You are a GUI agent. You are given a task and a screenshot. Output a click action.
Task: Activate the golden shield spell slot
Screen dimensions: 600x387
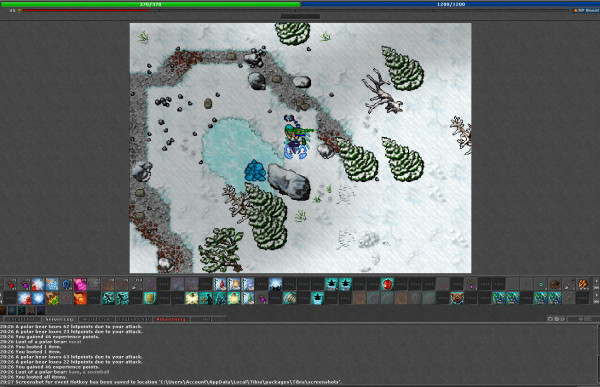click(150, 298)
